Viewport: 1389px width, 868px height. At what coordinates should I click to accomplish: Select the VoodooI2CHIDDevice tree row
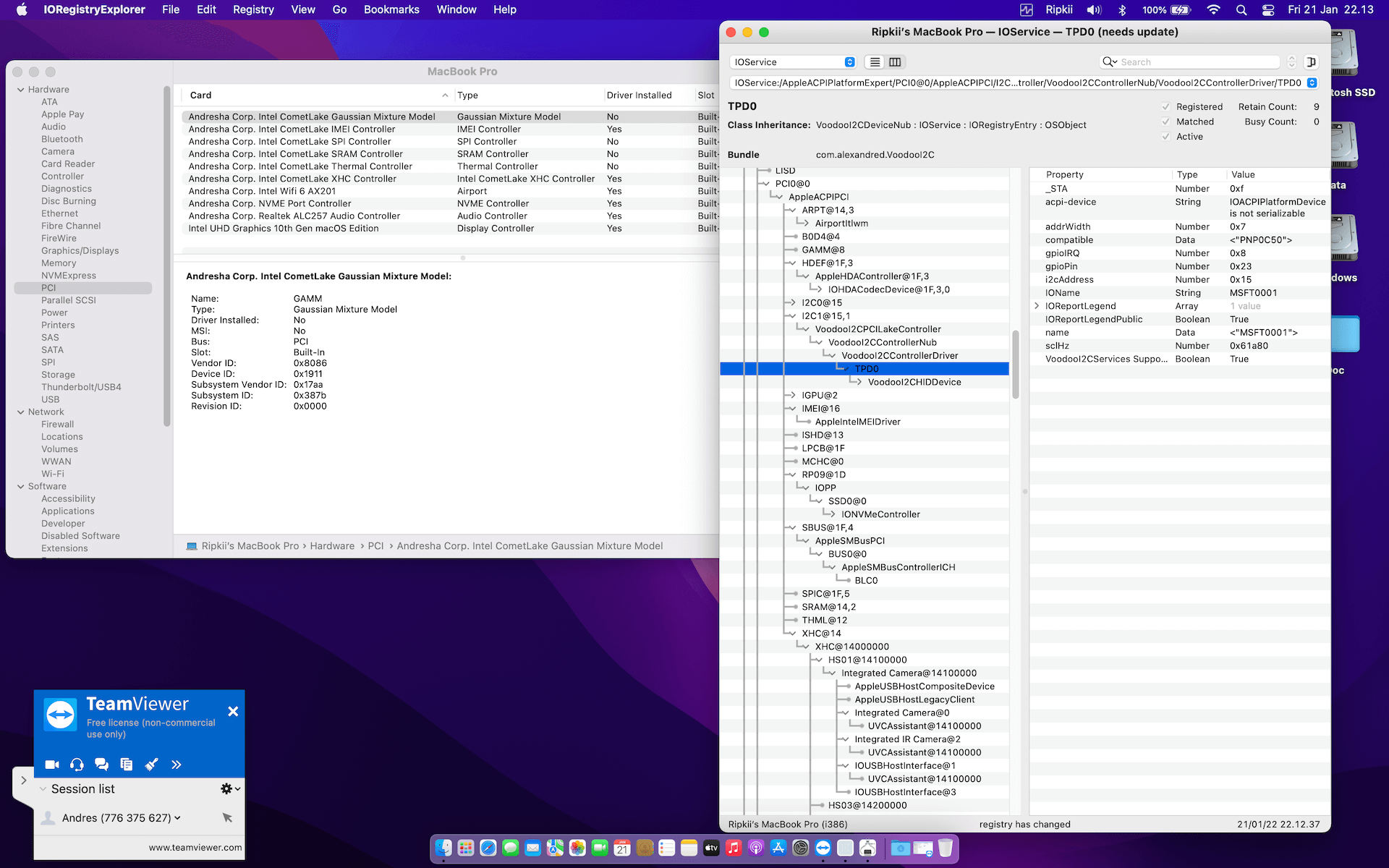tap(865, 383)
